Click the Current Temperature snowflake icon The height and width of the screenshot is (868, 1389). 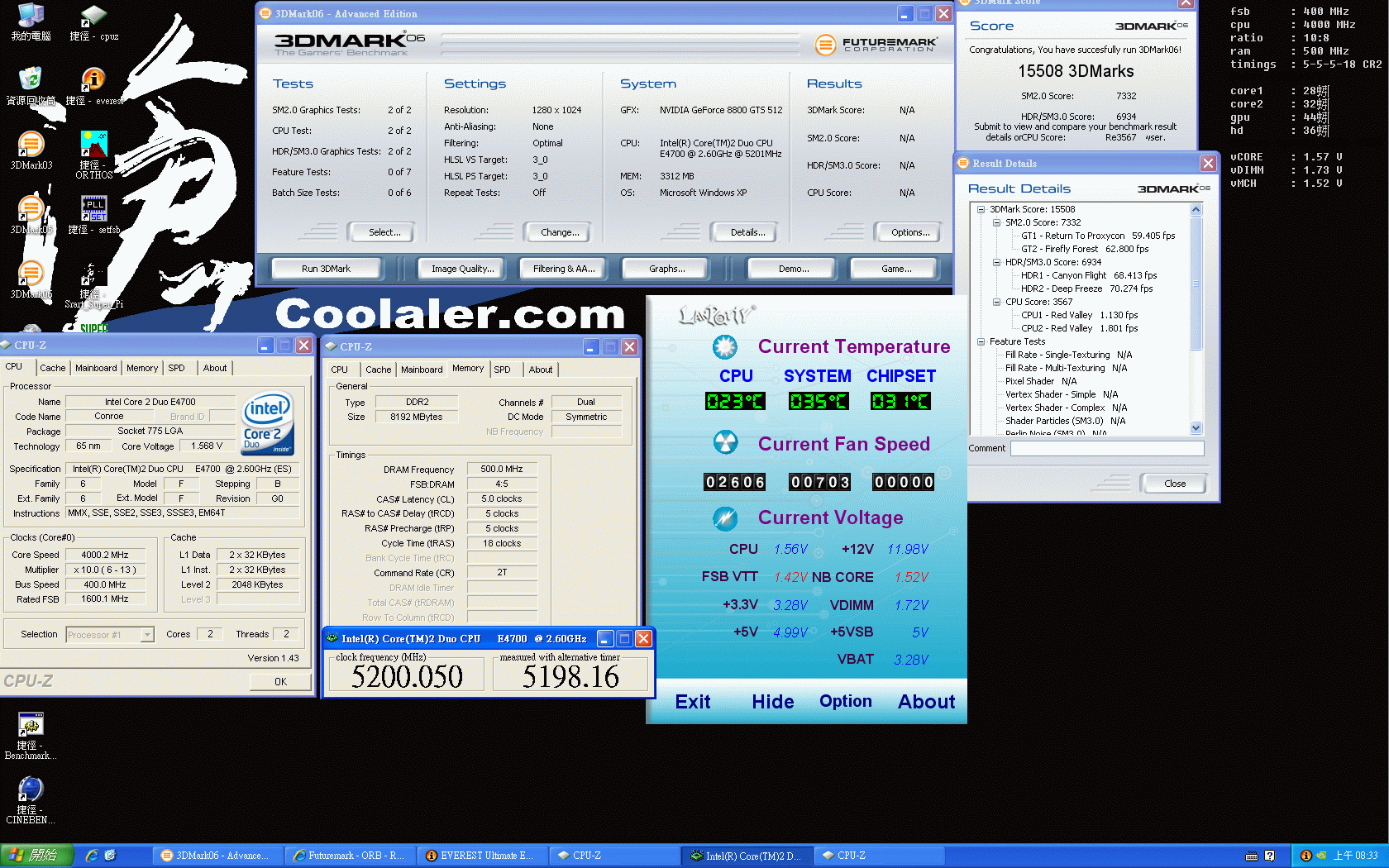click(725, 347)
